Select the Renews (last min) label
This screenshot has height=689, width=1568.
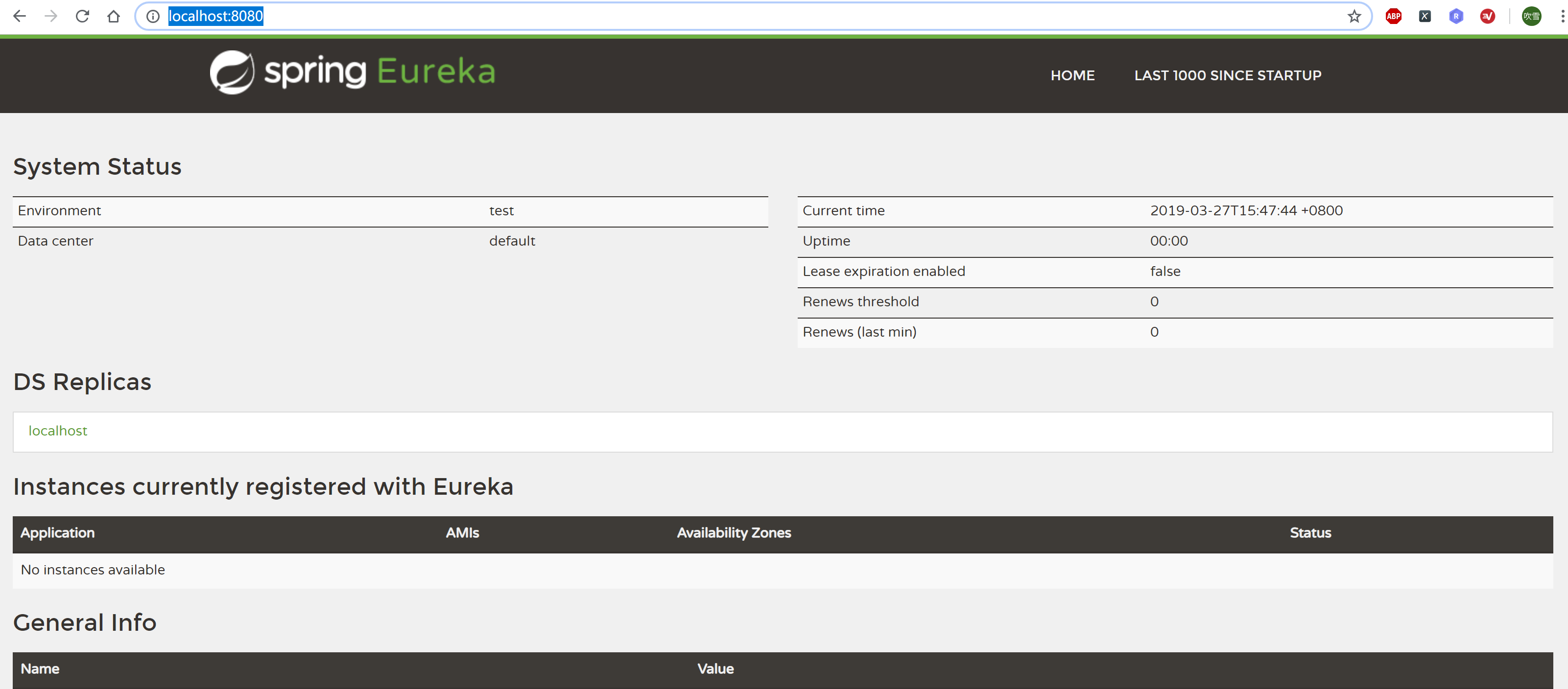pos(859,332)
